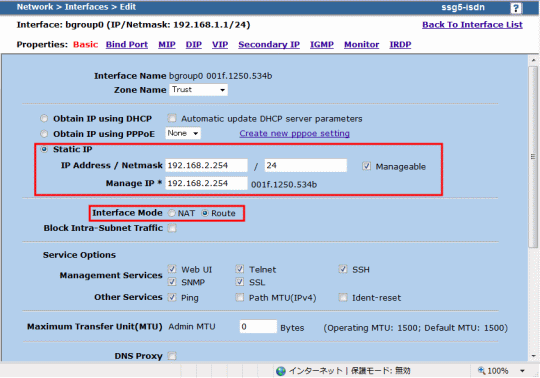Viewport: 540px width, 378px height.
Task: Open the IRDP properties tab
Action: pyautogui.click(x=400, y=45)
